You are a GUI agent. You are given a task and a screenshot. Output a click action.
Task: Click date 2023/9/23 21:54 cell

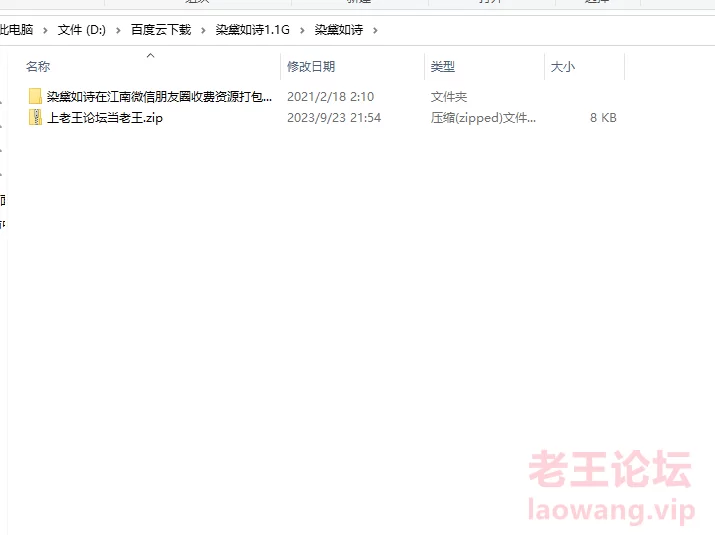(x=334, y=118)
